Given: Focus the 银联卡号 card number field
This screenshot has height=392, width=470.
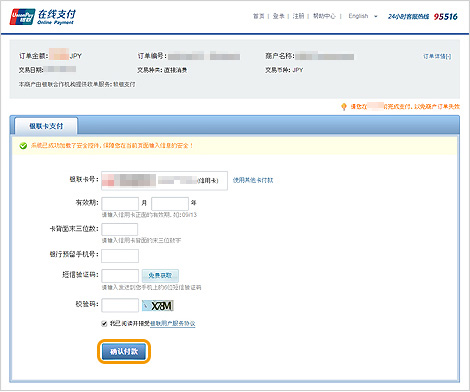Looking at the screenshot, I should click(x=164, y=180).
